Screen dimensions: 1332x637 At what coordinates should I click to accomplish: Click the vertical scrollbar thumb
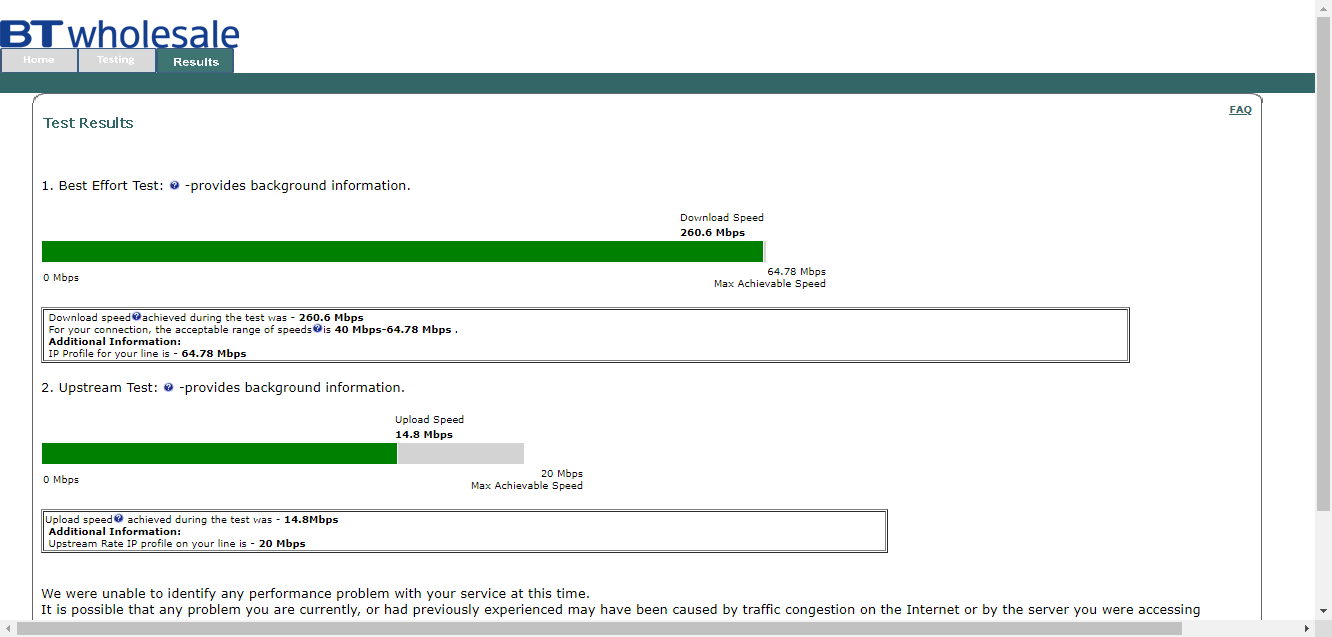(x=1323, y=260)
